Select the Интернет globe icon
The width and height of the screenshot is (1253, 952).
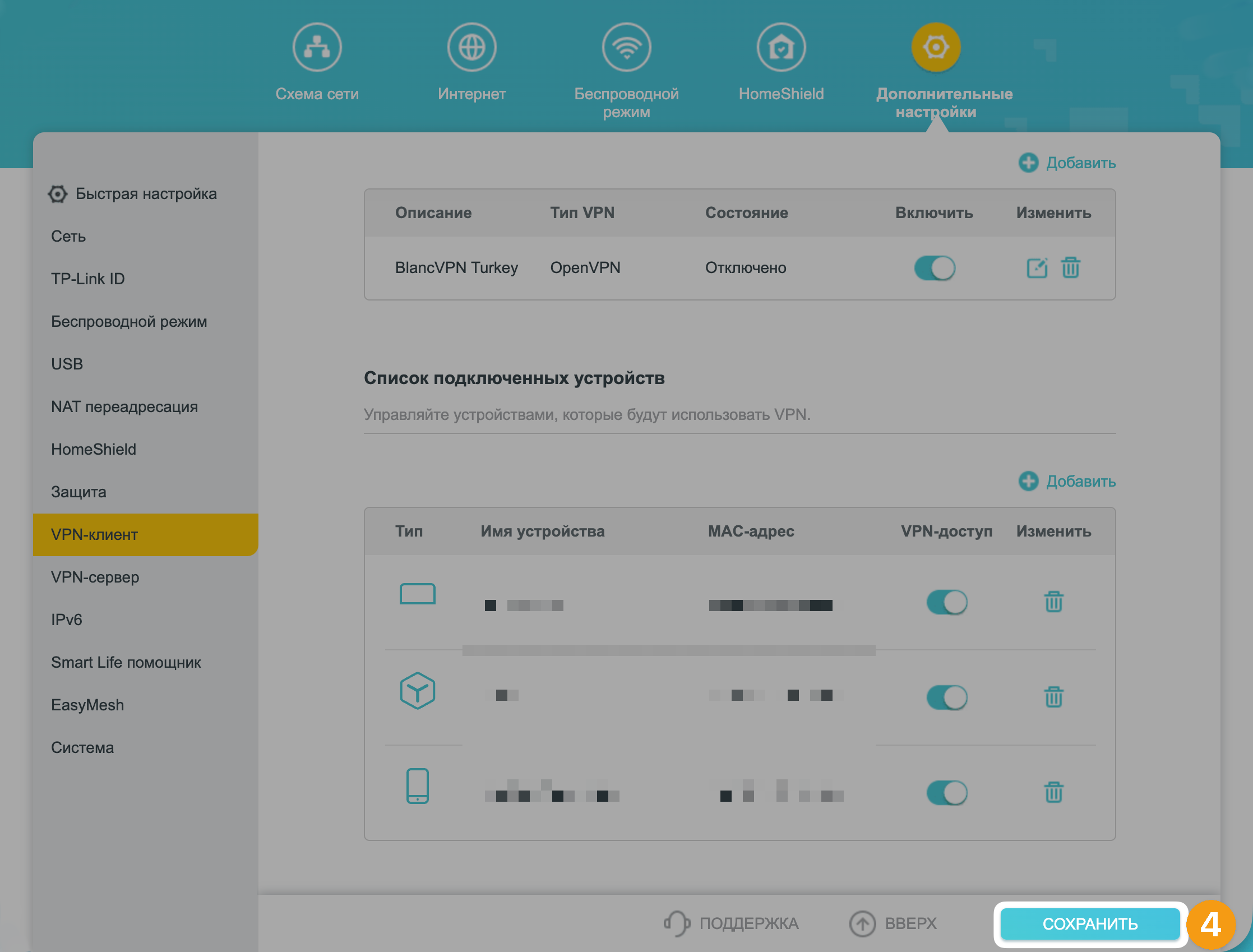tap(471, 47)
